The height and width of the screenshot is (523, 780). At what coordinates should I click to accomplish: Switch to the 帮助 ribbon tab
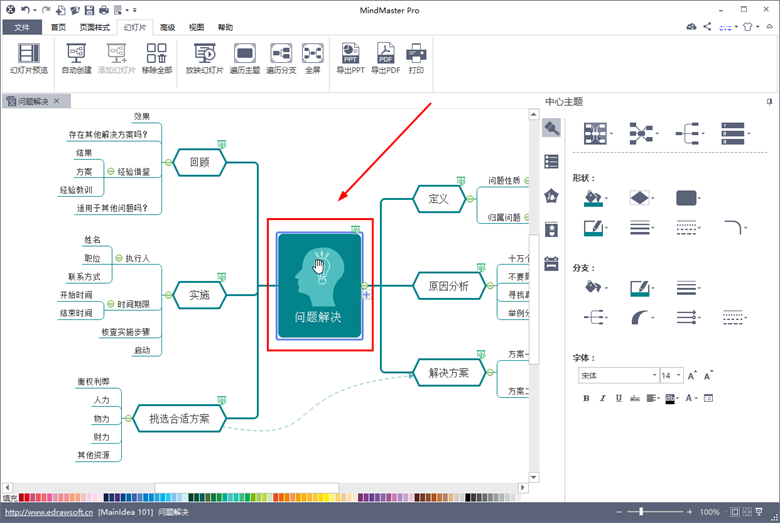click(x=225, y=27)
